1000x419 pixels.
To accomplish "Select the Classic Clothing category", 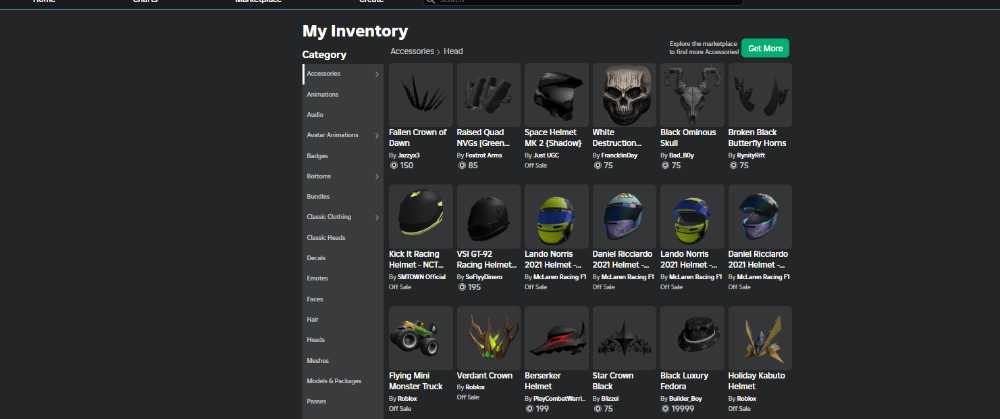I will point(343,217).
